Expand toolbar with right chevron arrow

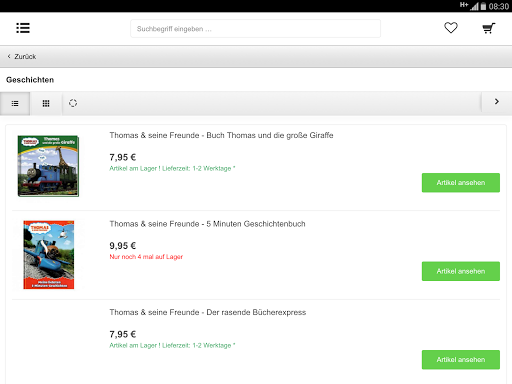[x=497, y=102]
